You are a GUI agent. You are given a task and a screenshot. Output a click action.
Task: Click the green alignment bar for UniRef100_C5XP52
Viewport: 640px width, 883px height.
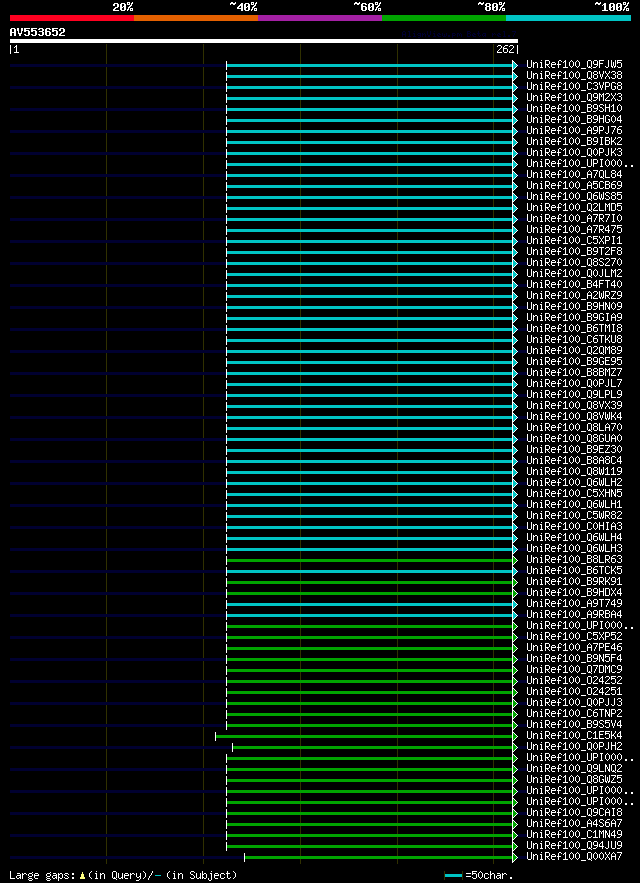(x=370, y=637)
